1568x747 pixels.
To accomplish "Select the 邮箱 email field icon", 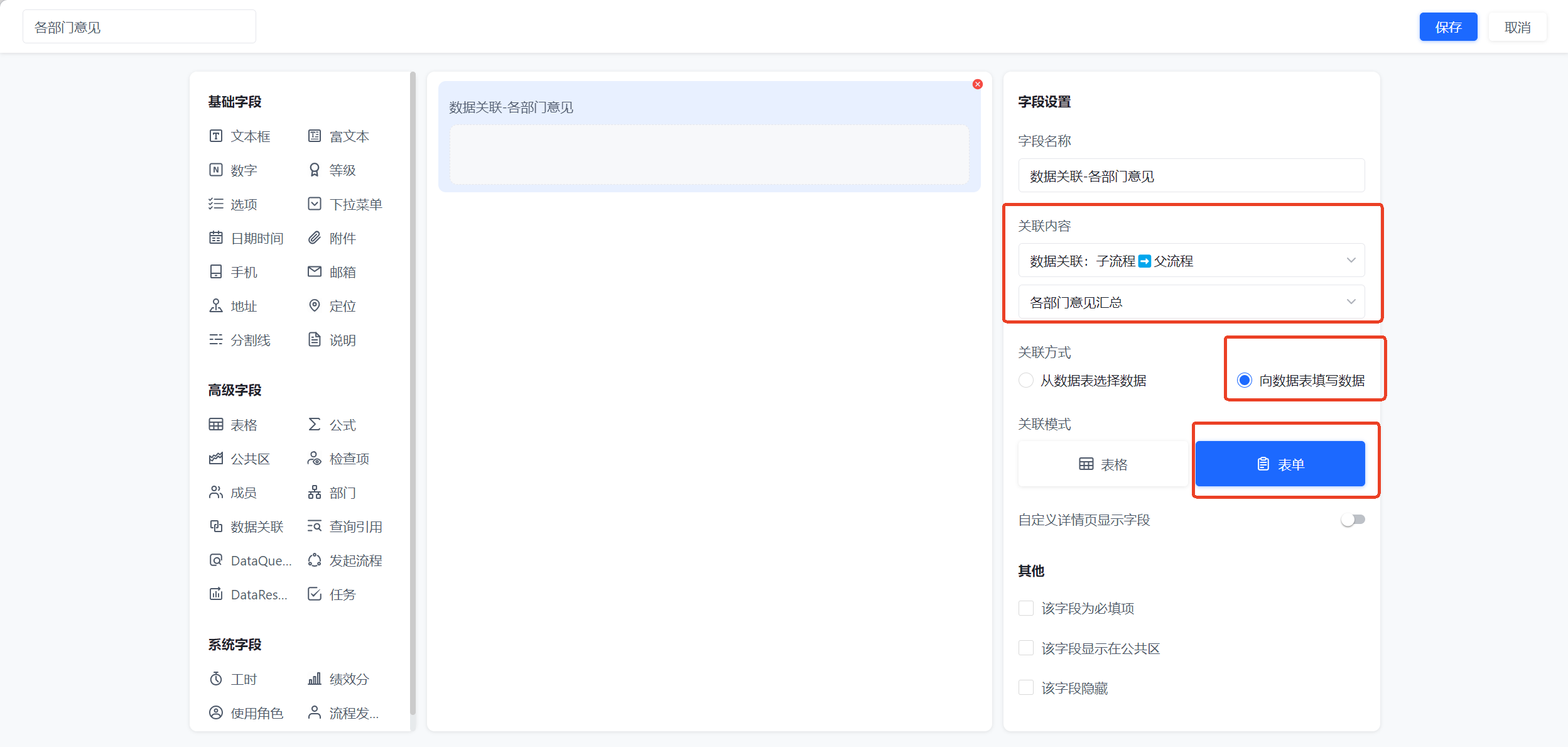I will pos(315,271).
